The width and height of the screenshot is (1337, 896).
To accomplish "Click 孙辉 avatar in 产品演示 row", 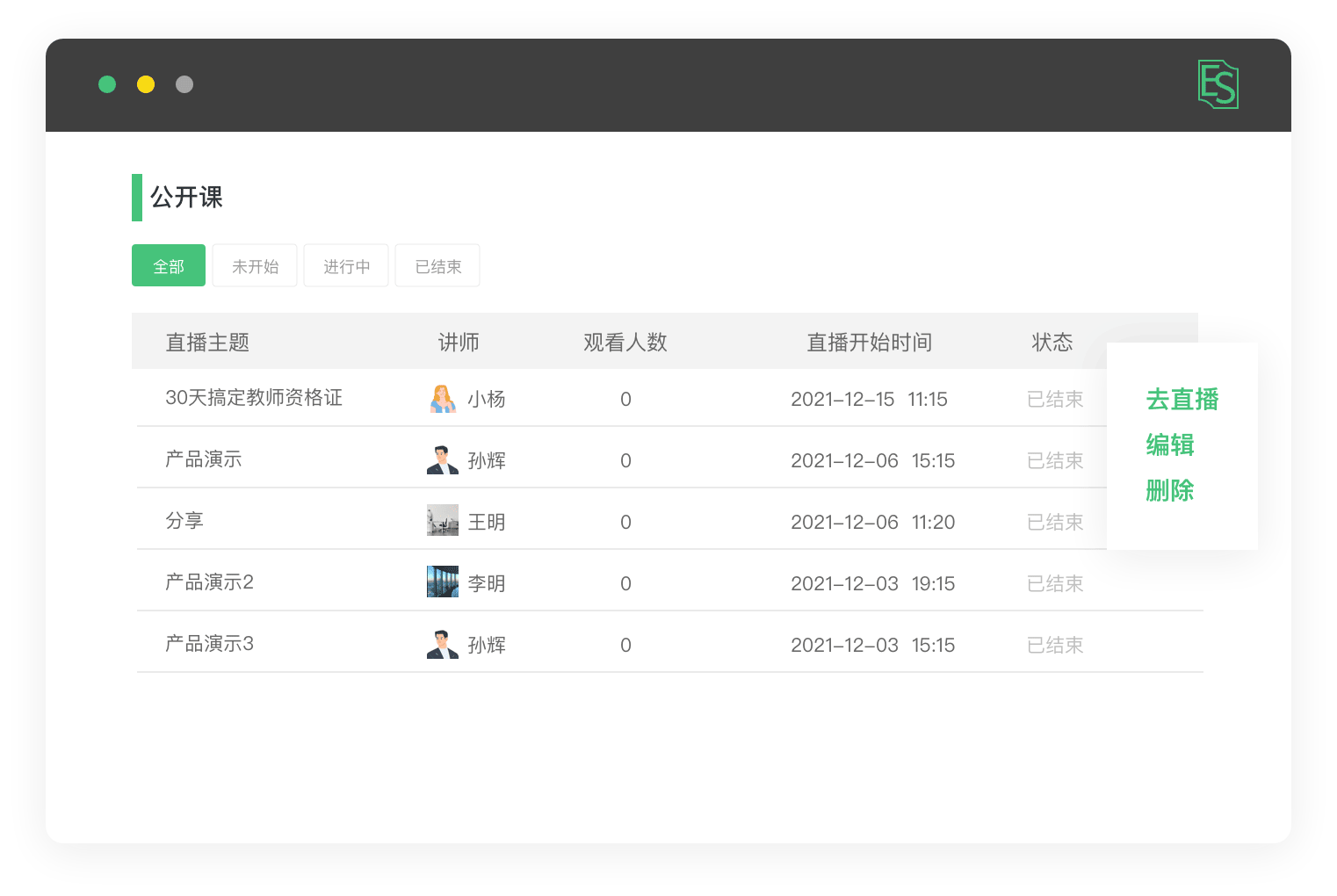I will [x=443, y=460].
